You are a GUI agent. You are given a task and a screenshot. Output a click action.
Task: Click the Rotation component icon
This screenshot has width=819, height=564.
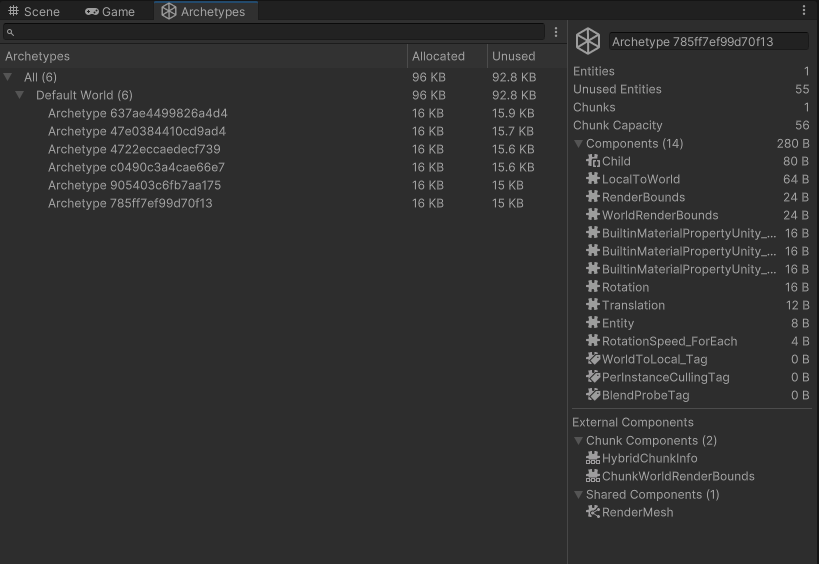coord(593,287)
